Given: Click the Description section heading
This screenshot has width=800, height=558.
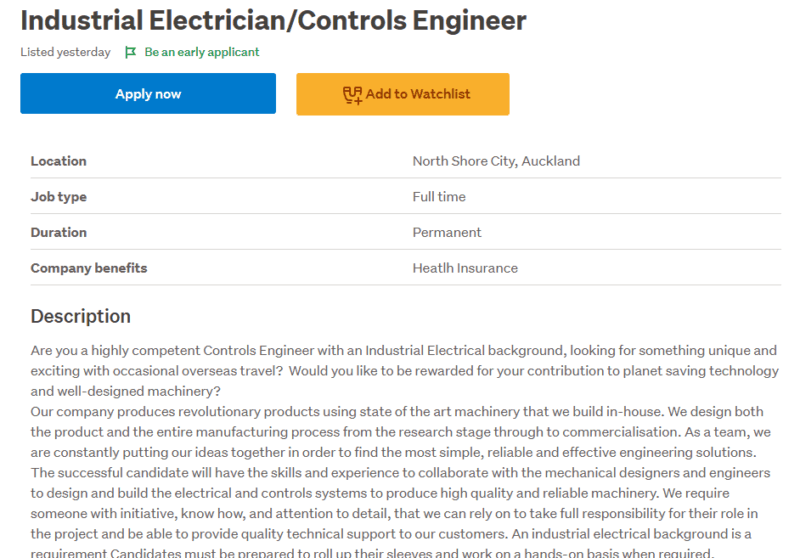Looking at the screenshot, I should click(x=81, y=316).
